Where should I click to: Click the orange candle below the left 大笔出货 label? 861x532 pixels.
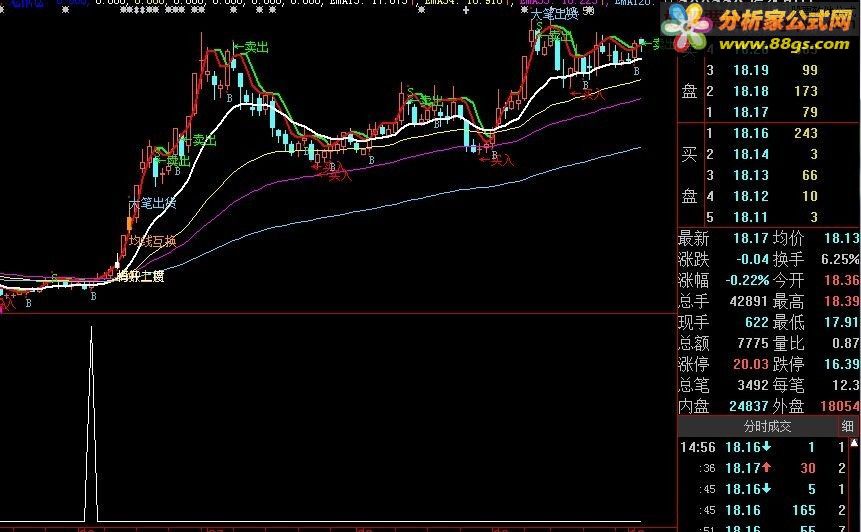(130, 223)
